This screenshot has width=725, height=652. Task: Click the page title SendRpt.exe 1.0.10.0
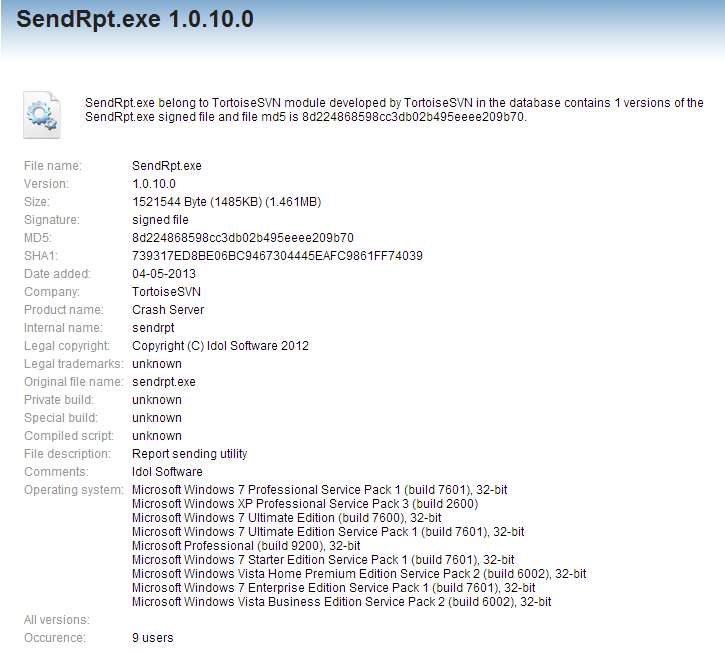pyautogui.click(x=135, y=19)
